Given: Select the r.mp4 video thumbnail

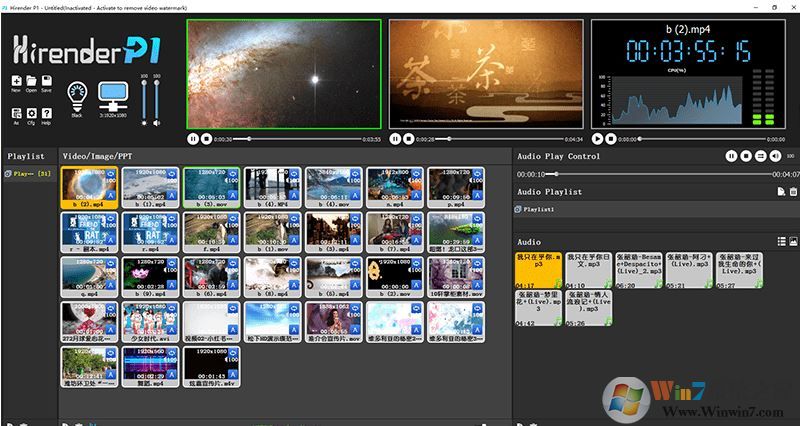Looking at the screenshot, I should (x=151, y=232).
